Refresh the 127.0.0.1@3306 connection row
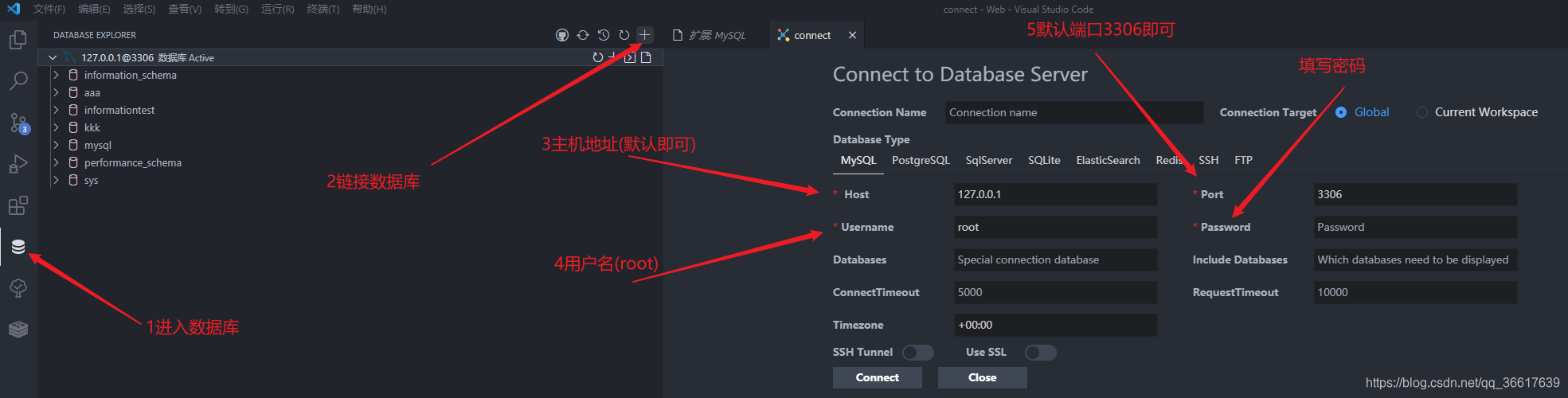The height and width of the screenshot is (398, 1568). (x=598, y=57)
